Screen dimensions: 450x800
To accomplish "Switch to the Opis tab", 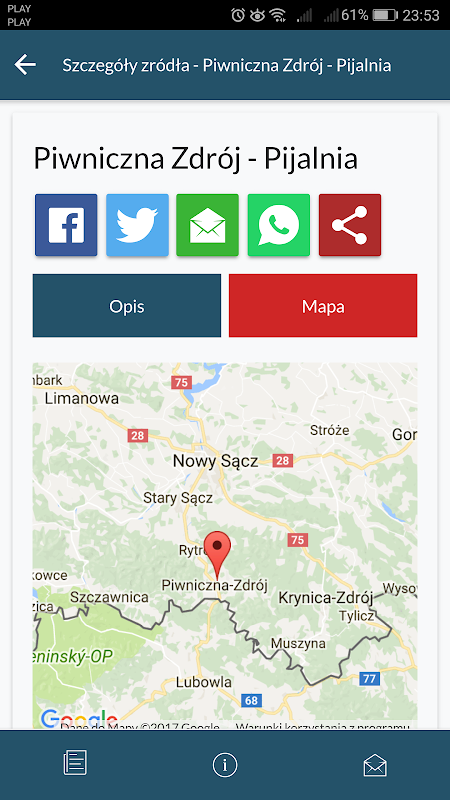I will click(x=127, y=306).
